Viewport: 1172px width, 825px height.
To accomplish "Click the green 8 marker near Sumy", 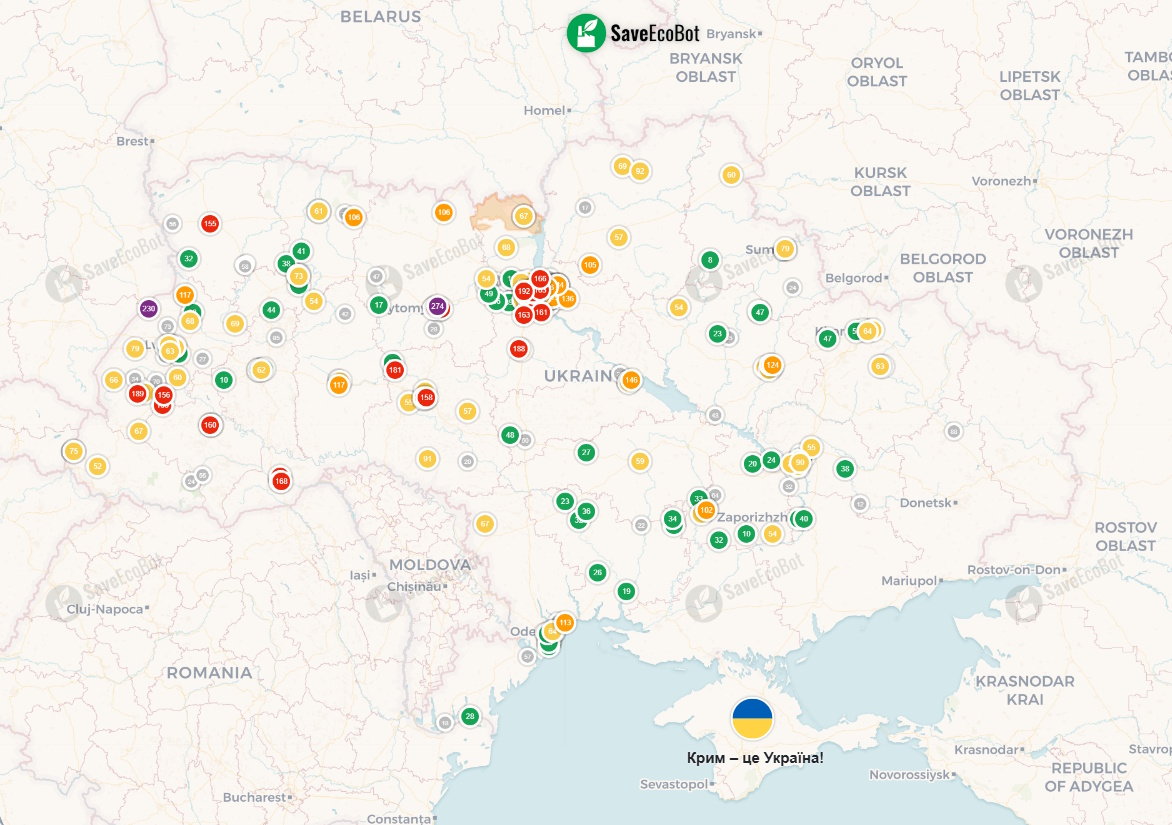I will (x=710, y=260).
